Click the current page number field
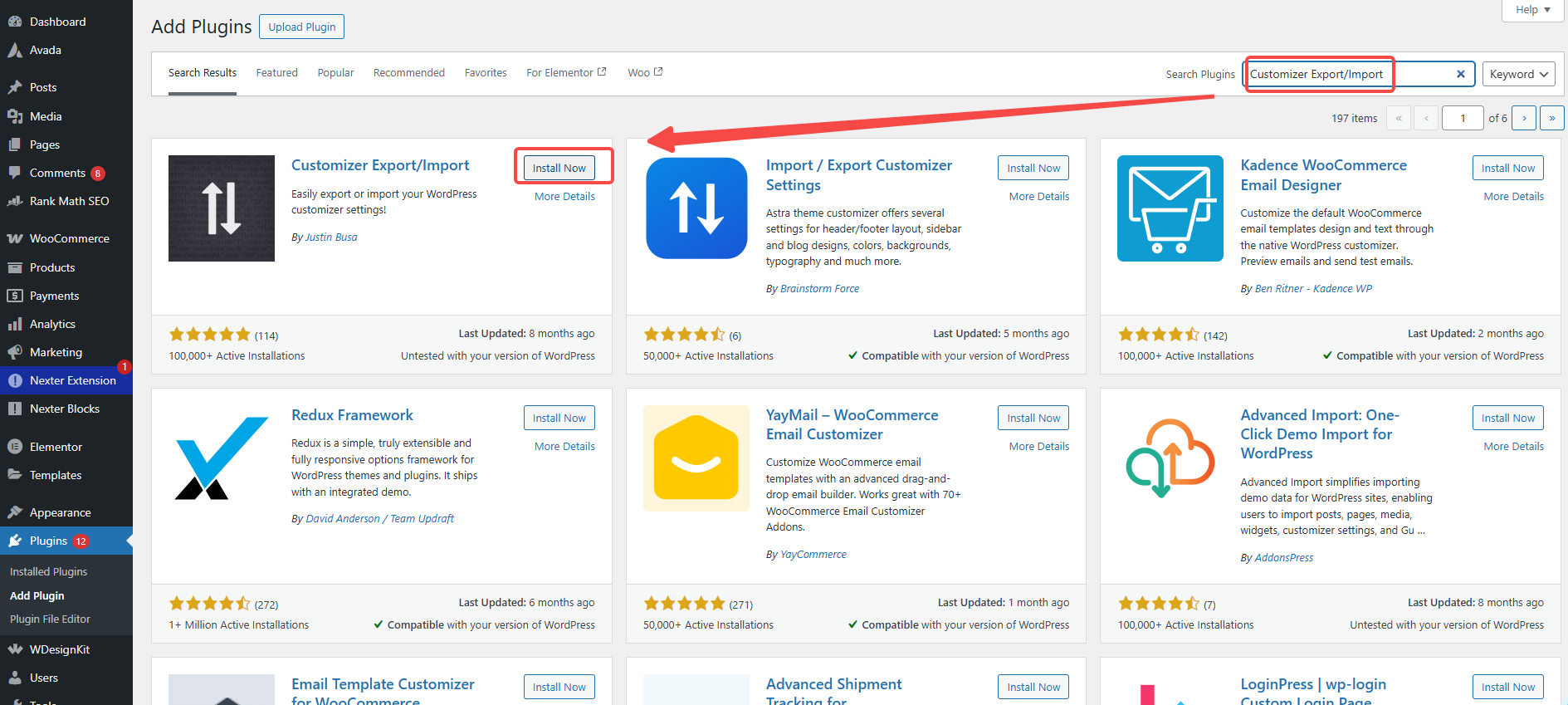 [1462, 118]
